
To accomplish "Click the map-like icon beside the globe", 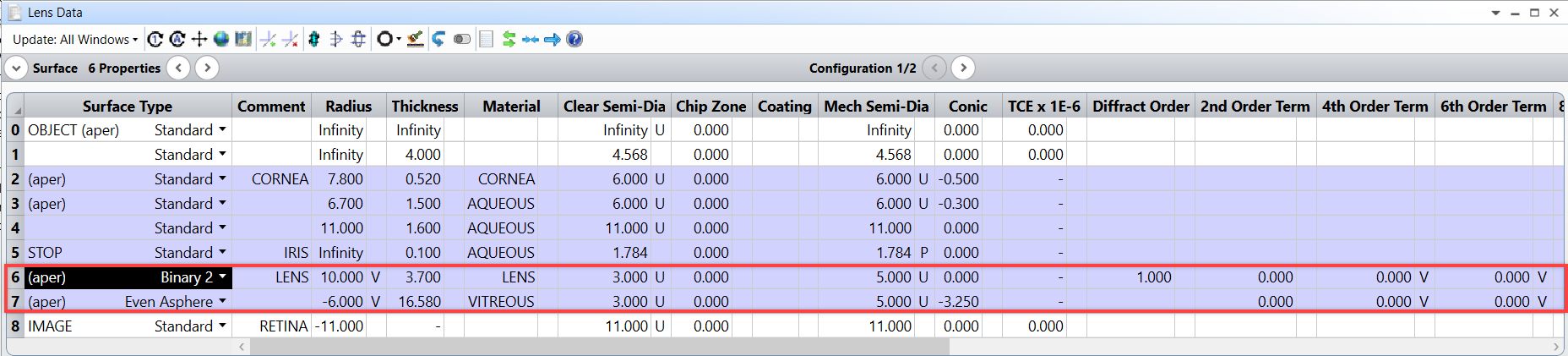I will point(243,39).
